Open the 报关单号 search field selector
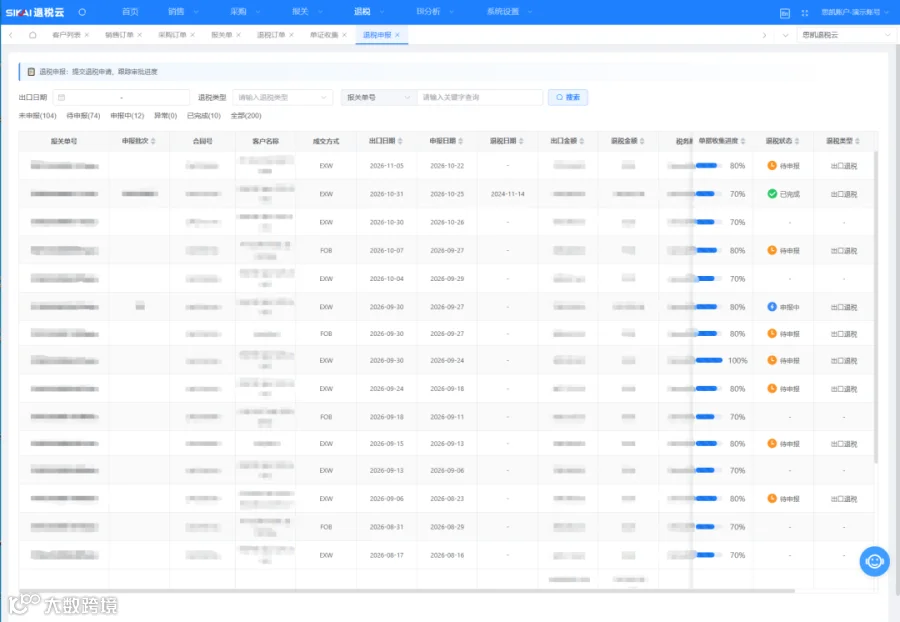The width and height of the screenshot is (900, 622). (379, 98)
